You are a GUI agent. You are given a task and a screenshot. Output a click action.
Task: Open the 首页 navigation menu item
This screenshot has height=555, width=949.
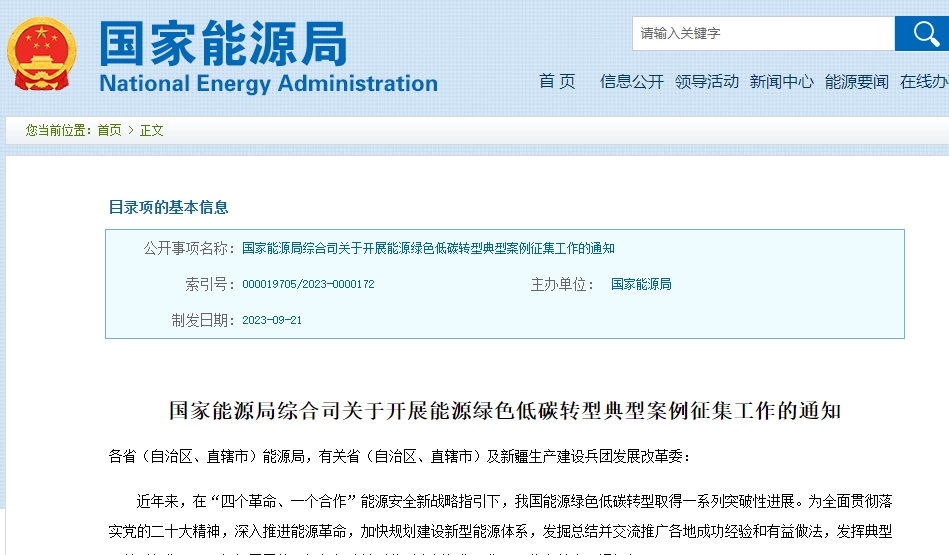[x=557, y=82]
